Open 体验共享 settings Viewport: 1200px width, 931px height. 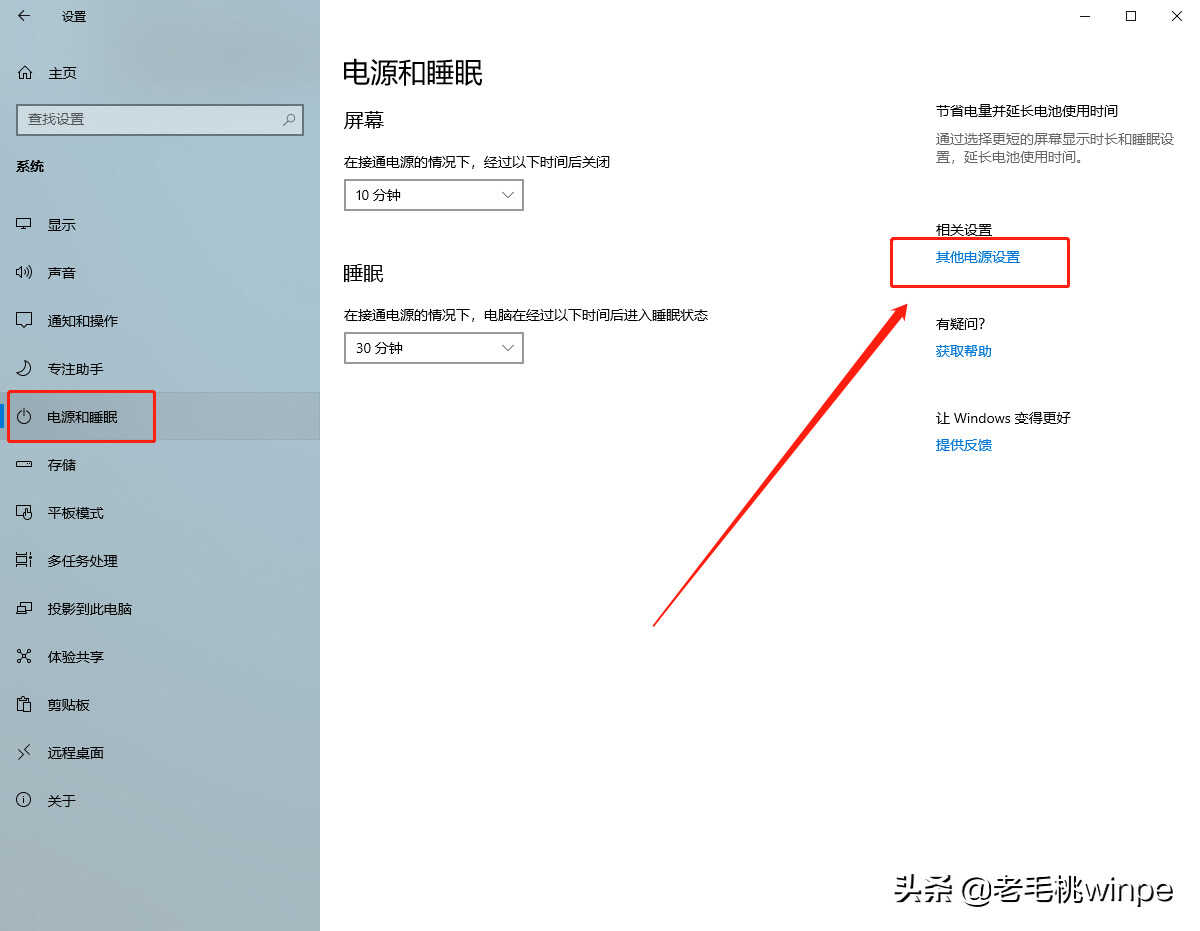160,657
